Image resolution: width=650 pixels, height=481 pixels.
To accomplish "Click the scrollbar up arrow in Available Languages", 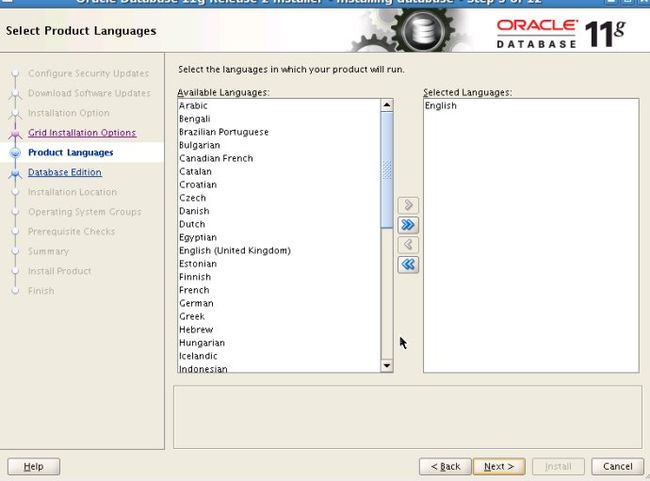I will point(387,105).
